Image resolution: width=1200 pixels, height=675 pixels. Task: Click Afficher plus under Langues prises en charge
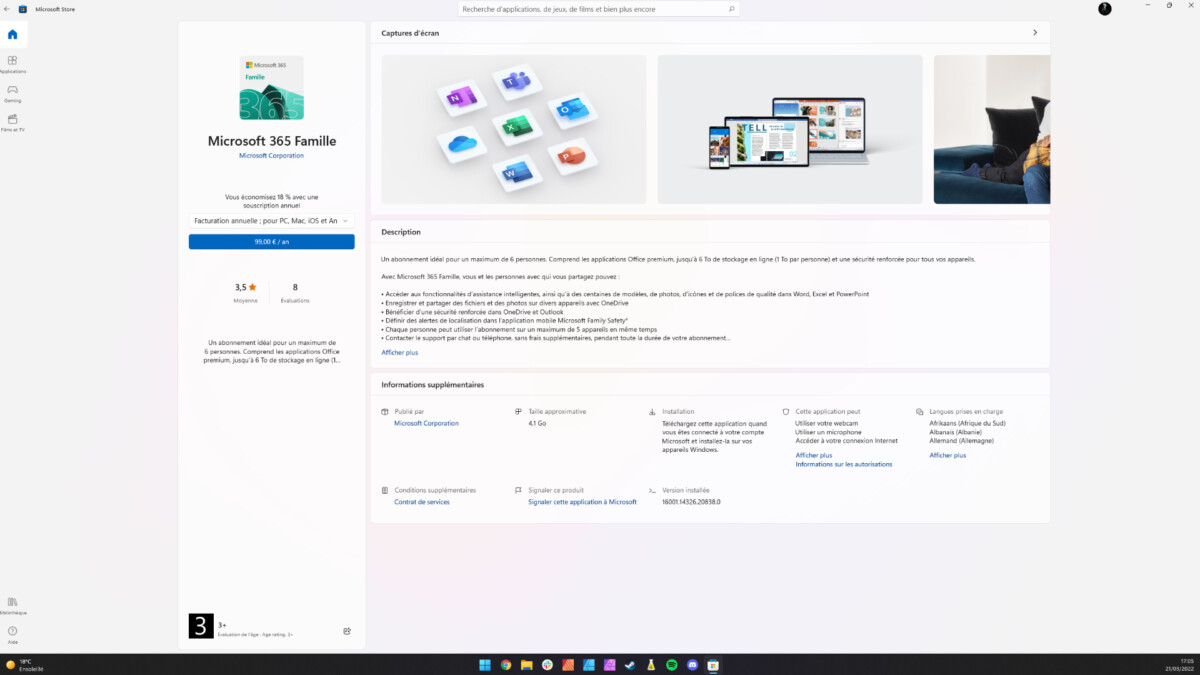[948, 455]
